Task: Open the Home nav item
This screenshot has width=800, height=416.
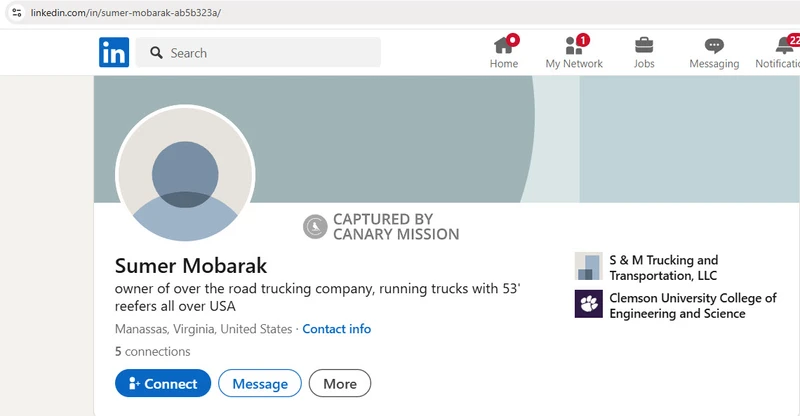Action: pos(504,53)
